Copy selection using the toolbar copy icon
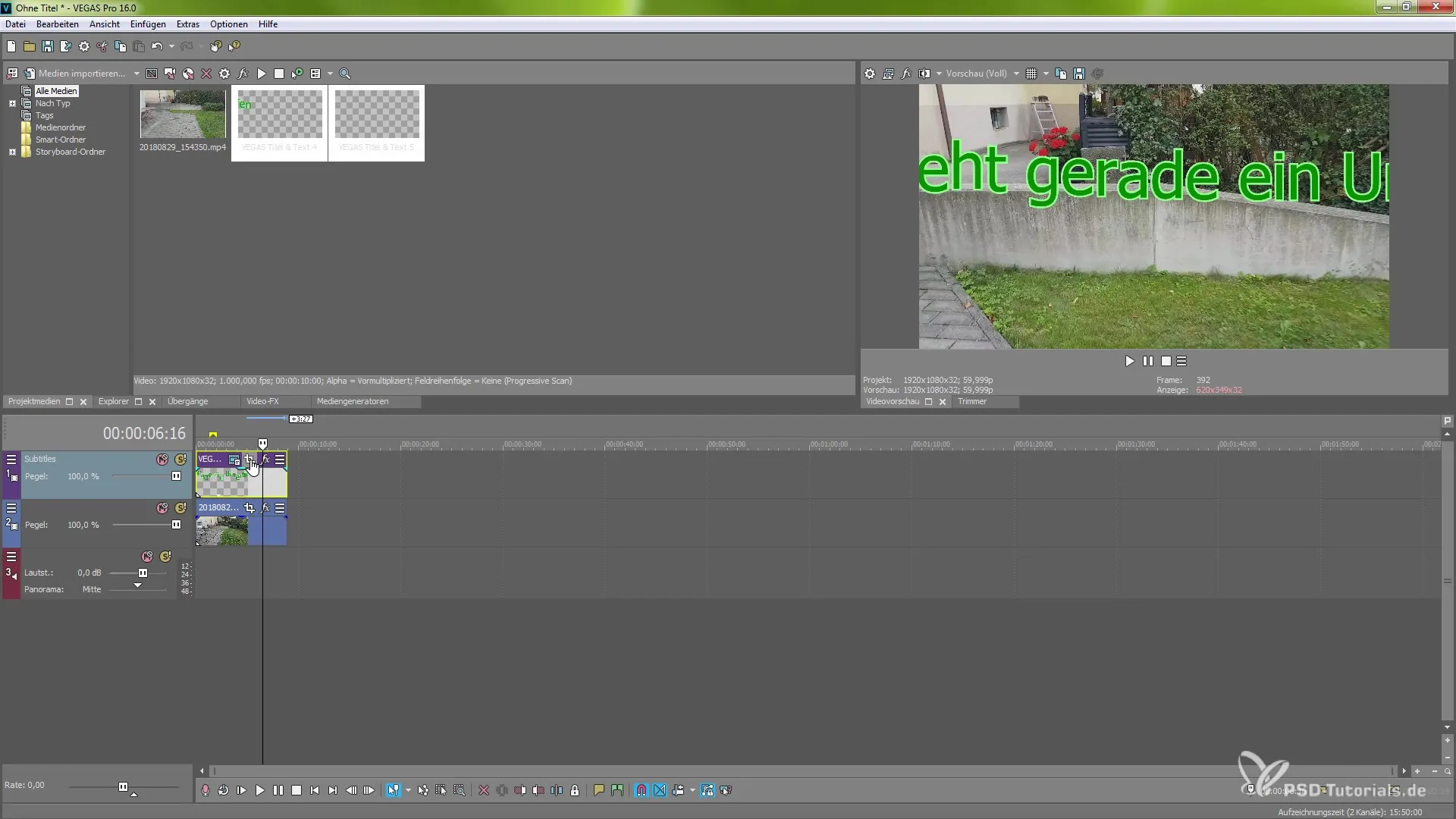Image resolution: width=1456 pixels, height=819 pixels. [x=121, y=46]
